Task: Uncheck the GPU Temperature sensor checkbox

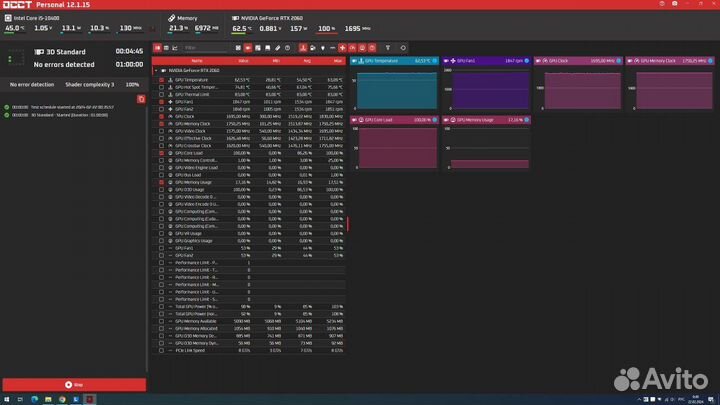Action: (161, 80)
